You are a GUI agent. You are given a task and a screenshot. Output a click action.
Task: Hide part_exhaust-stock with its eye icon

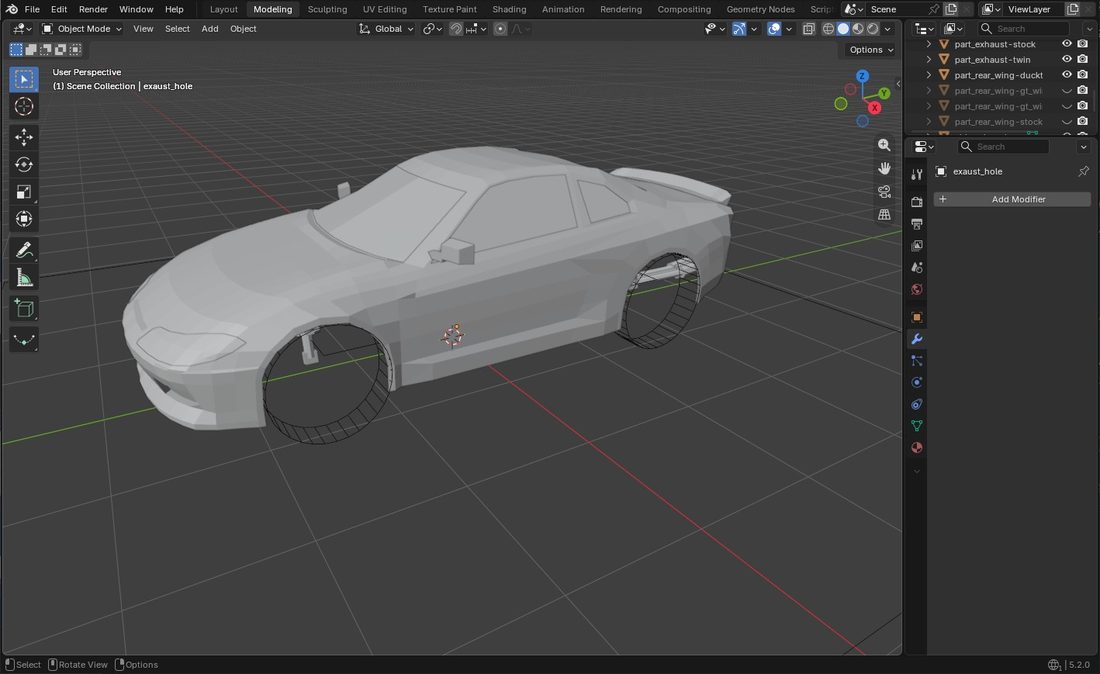click(x=1066, y=43)
